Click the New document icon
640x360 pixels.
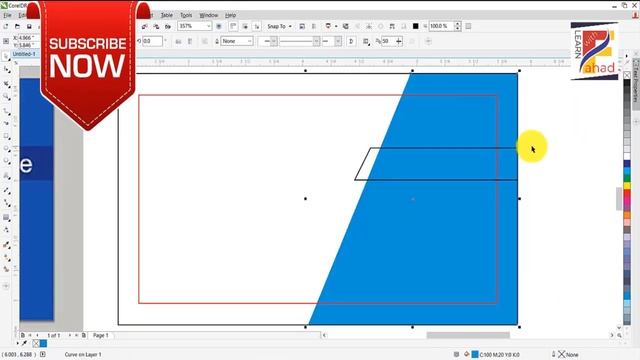tap(6, 26)
